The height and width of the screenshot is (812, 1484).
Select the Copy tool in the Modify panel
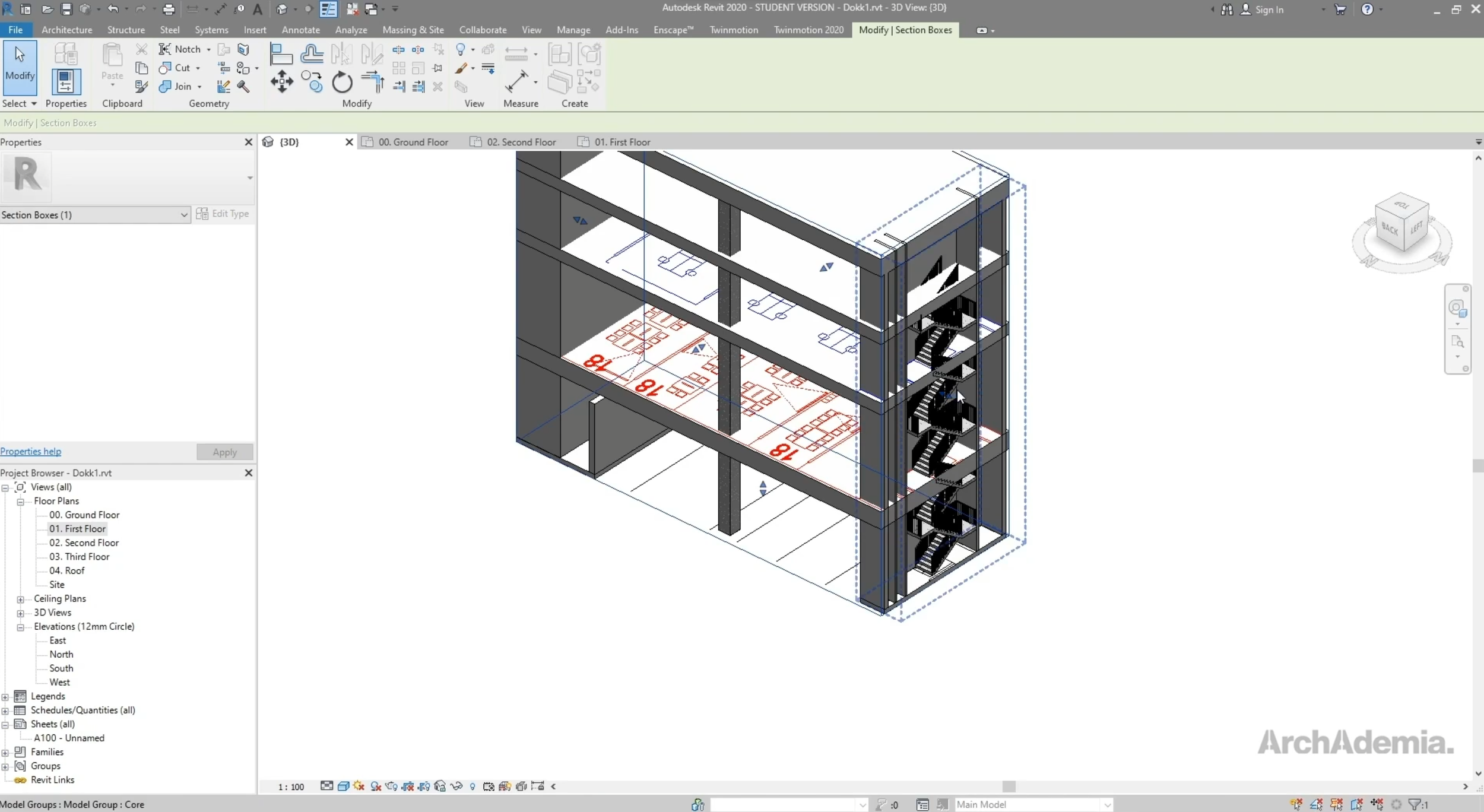pos(312,83)
